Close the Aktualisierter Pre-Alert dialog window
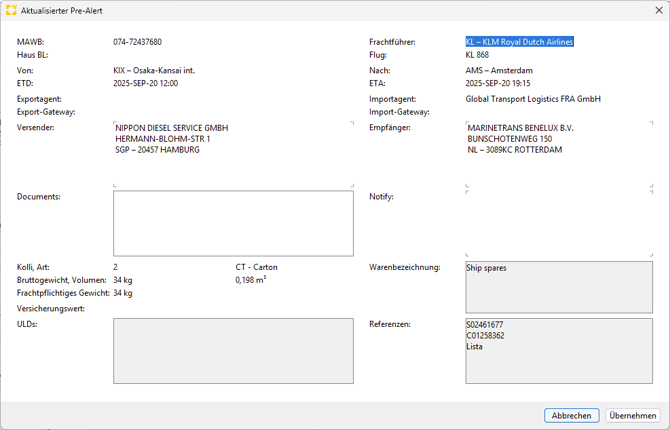Image resolution: width=670 pixels, height=430 pixels. click(658, 10)
